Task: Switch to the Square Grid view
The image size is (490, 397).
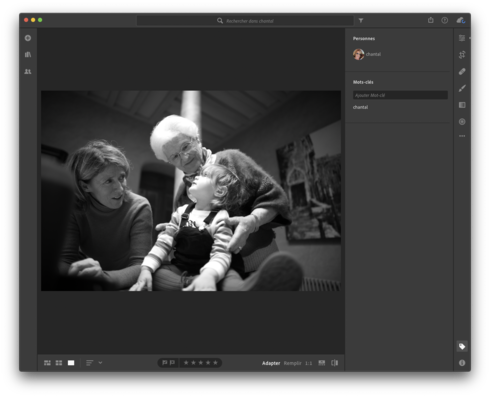Action: (x=59, y=363)
